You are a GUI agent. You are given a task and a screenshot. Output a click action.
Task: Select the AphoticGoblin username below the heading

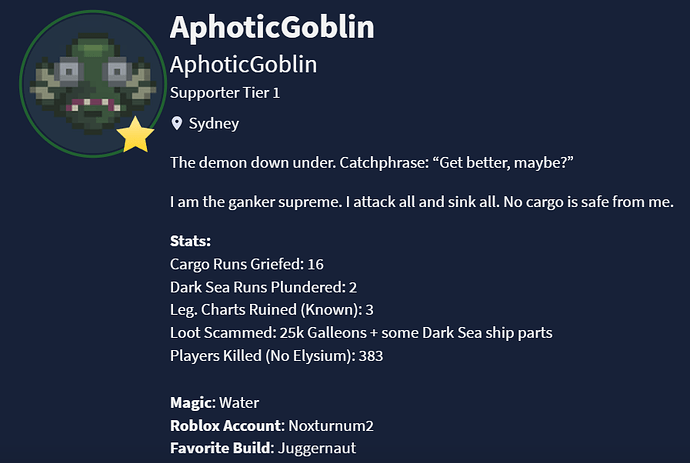click(x=243, y=65)
